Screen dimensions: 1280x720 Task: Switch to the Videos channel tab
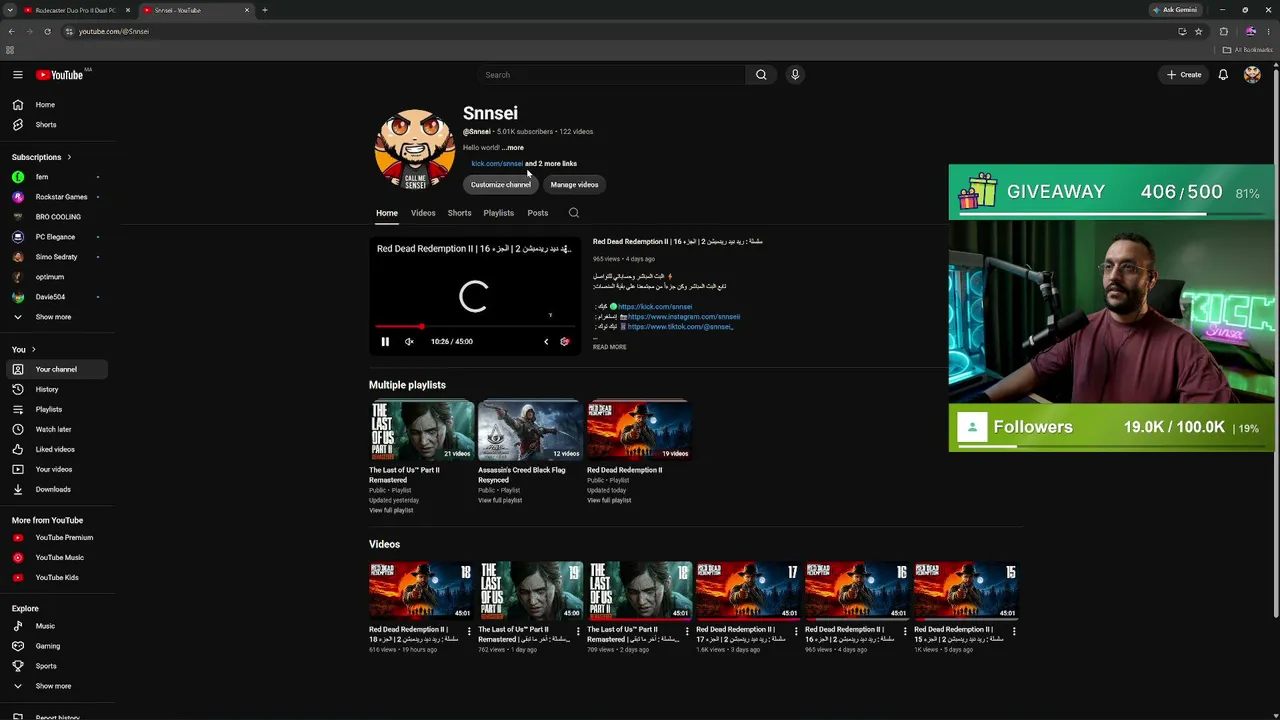(423, 213)
